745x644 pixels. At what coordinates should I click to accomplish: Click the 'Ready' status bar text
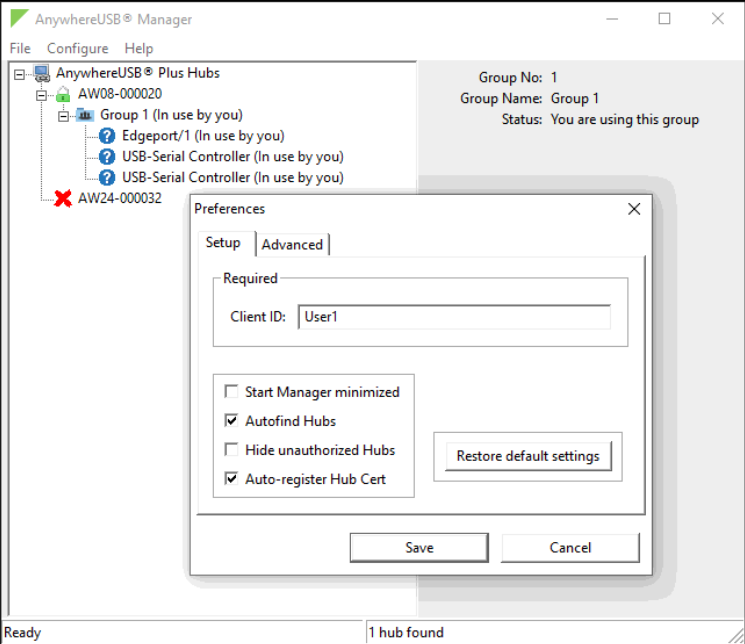click(22, 633)
